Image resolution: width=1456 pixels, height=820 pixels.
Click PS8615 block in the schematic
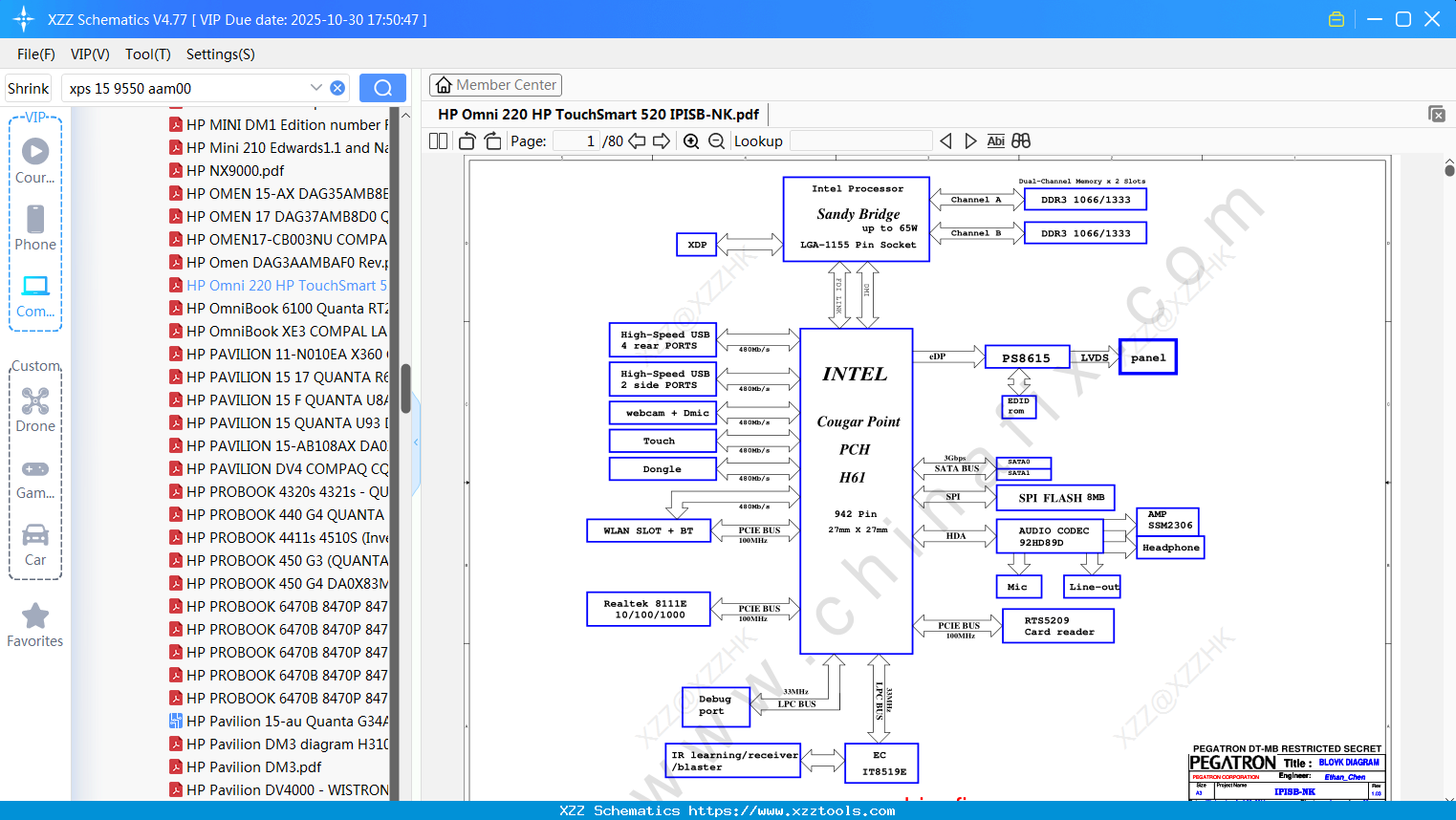1027,357
